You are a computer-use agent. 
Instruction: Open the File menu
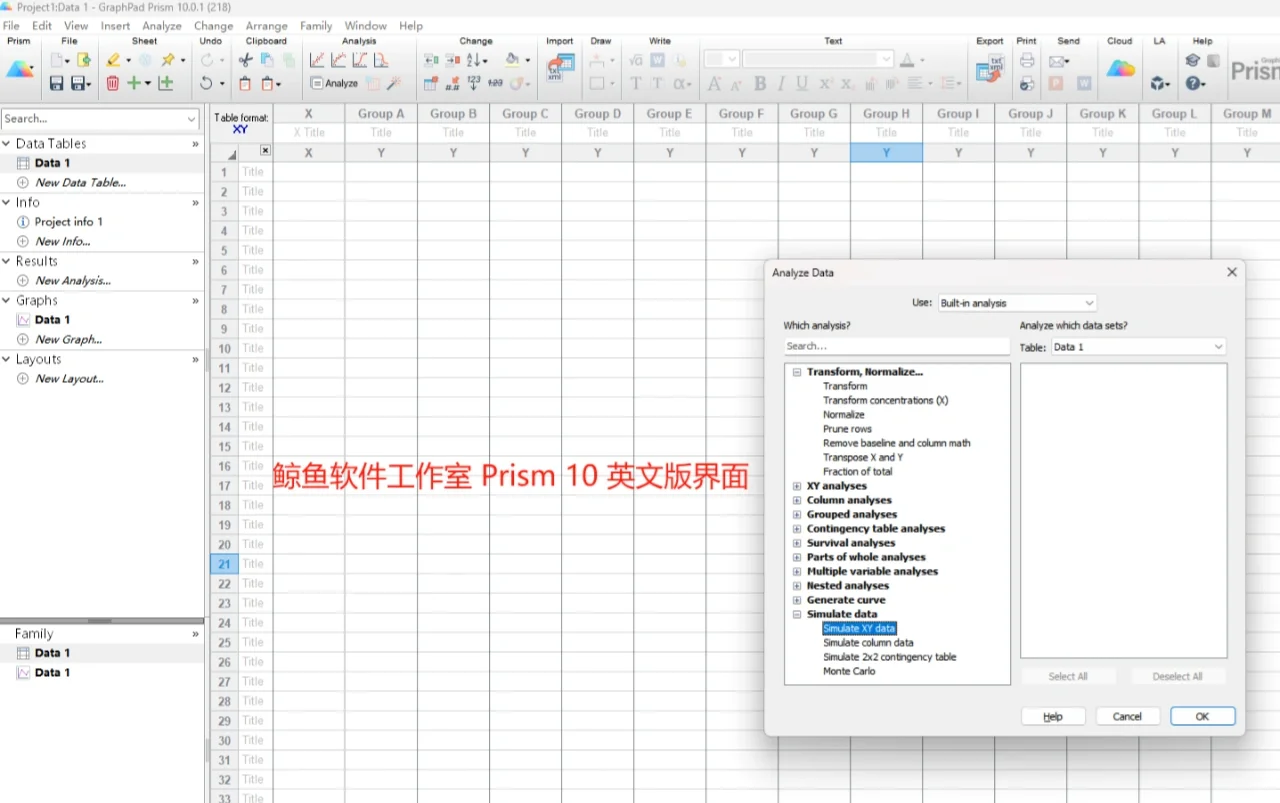pyautogui.click(x=11, y=26)
